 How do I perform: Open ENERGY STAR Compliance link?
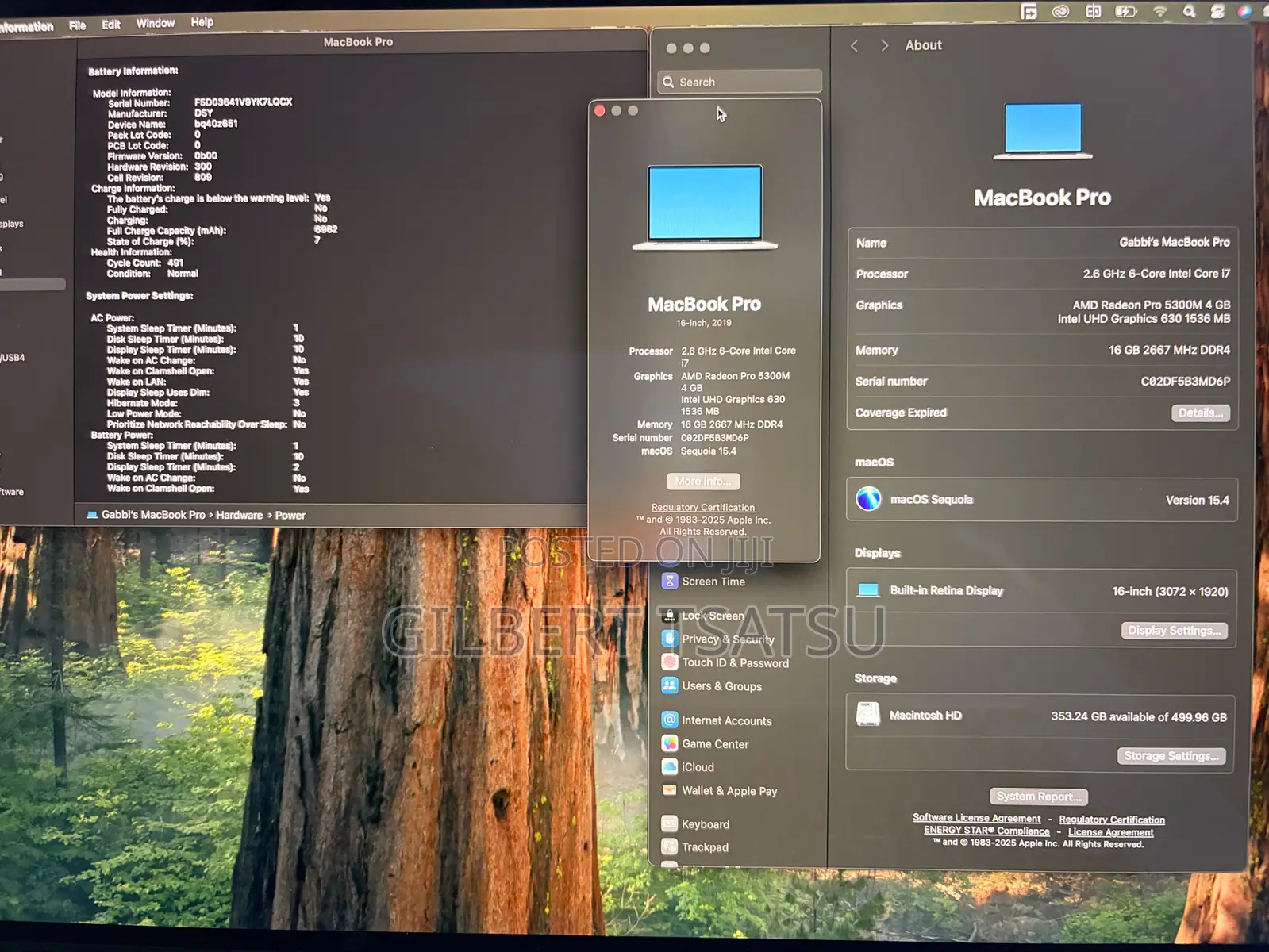click(x=986, y=831)
